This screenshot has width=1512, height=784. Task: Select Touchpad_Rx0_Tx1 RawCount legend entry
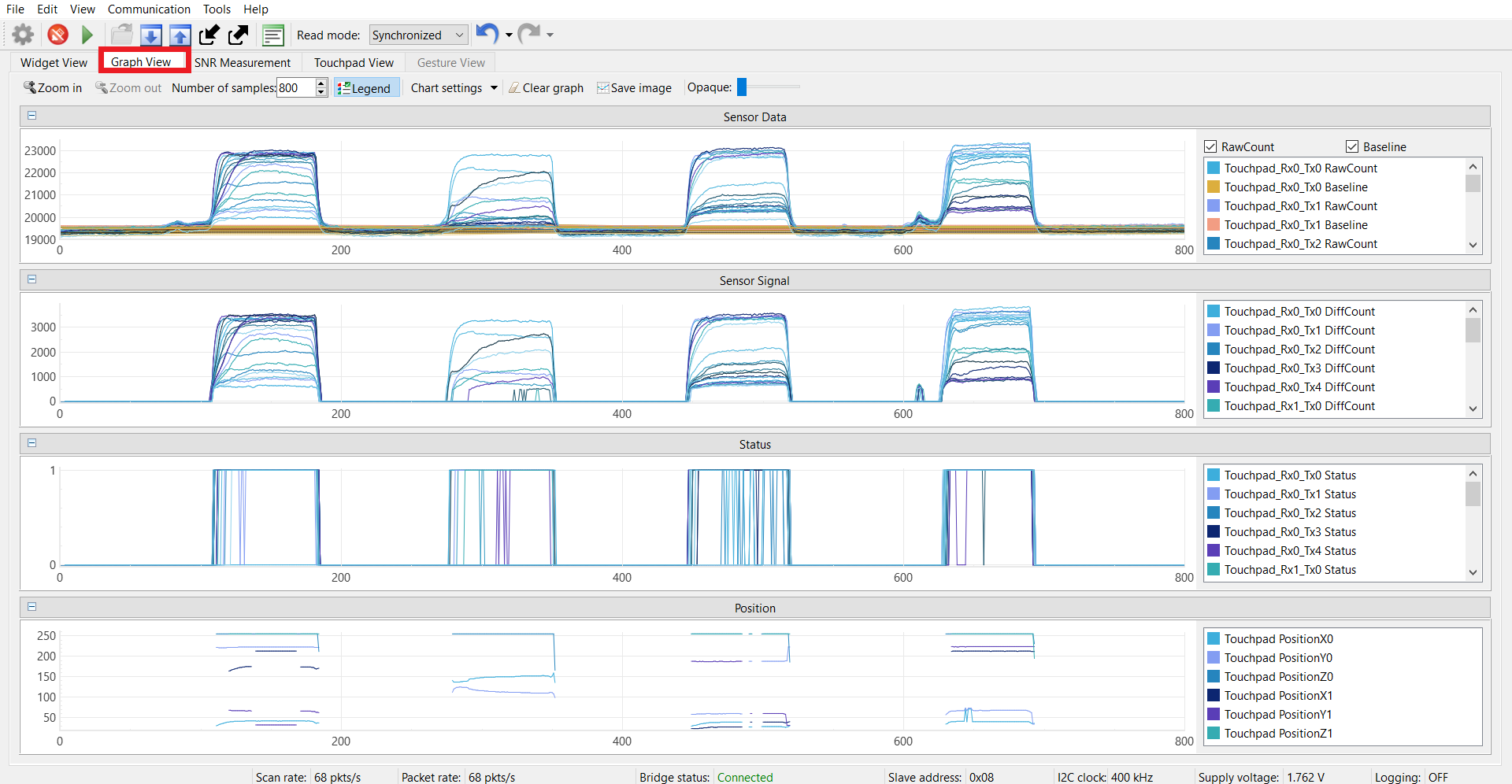click(x=1300, y=205)
